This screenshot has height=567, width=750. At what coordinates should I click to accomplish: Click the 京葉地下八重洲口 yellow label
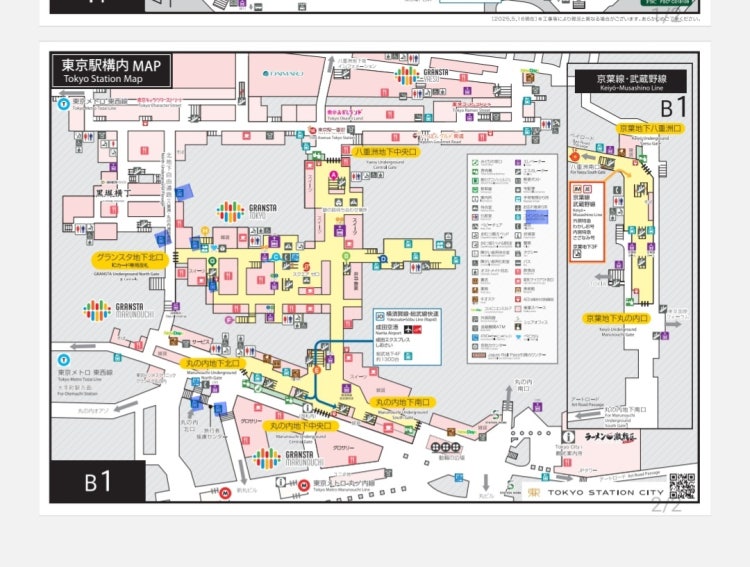coord(650,128)
